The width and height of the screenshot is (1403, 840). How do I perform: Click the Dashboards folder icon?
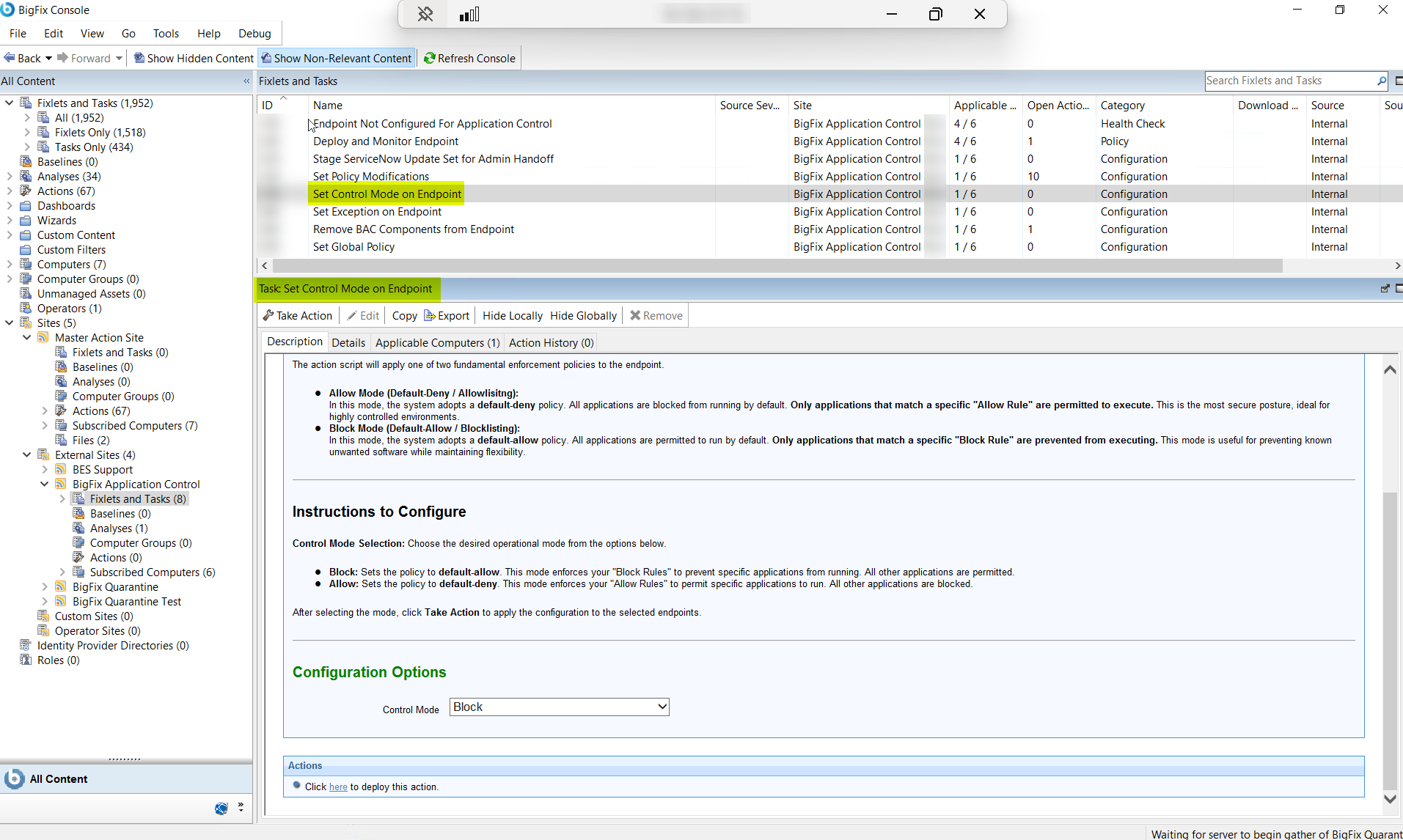(x=26, y=206)
